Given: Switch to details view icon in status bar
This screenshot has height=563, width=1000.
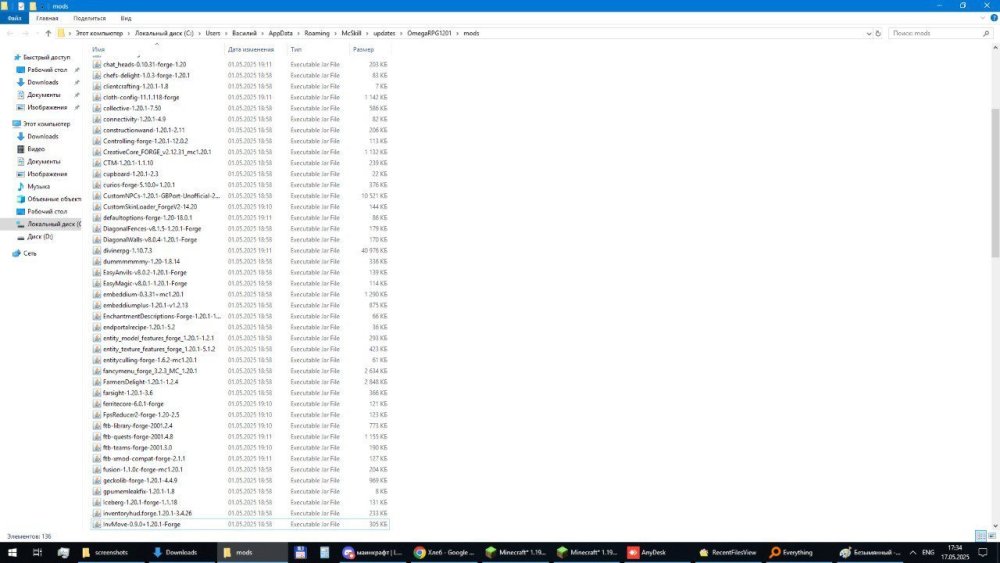Looking at the screenshot, I should (981, 536).
